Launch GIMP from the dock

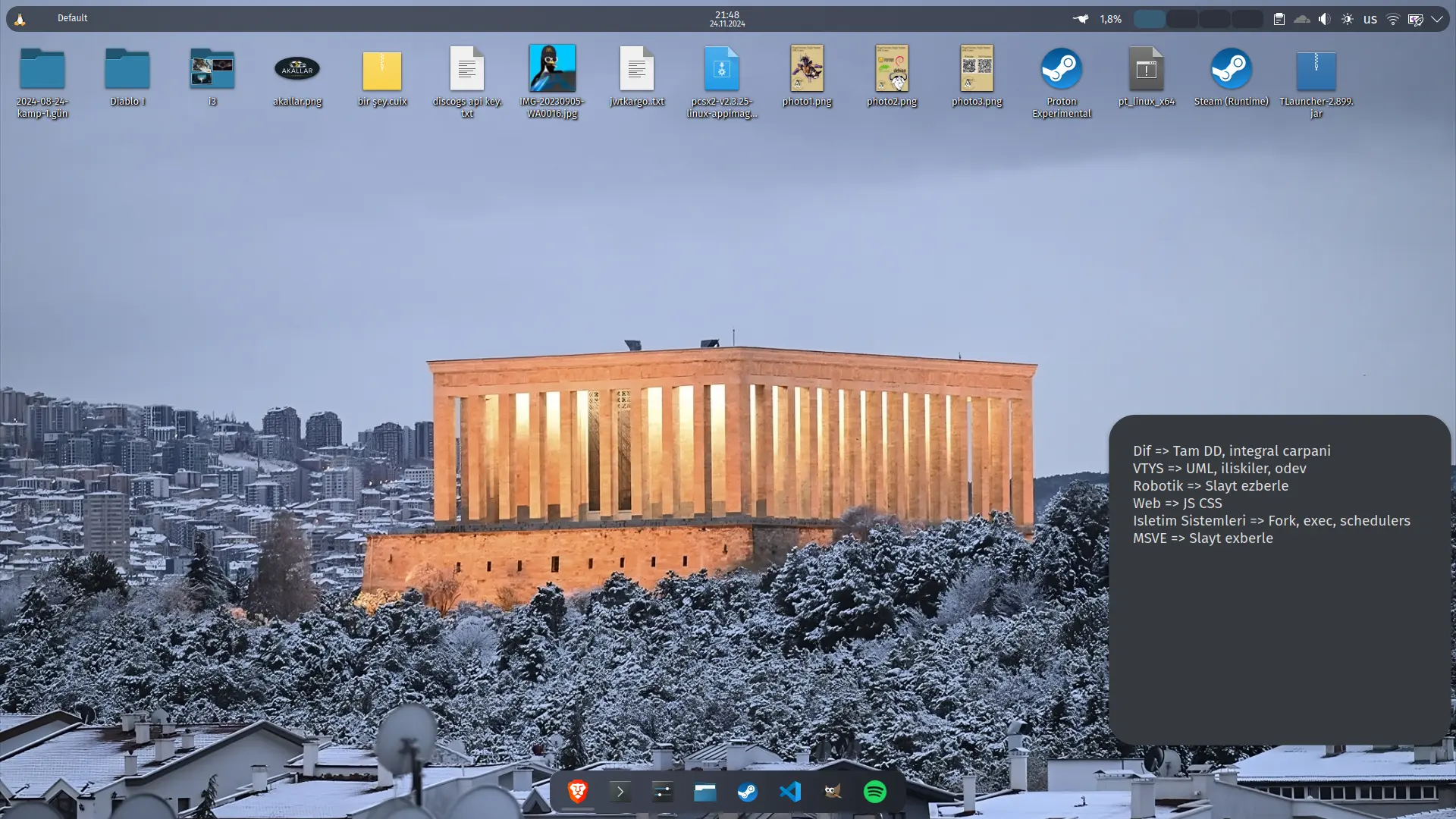click(x=833, y=792)
